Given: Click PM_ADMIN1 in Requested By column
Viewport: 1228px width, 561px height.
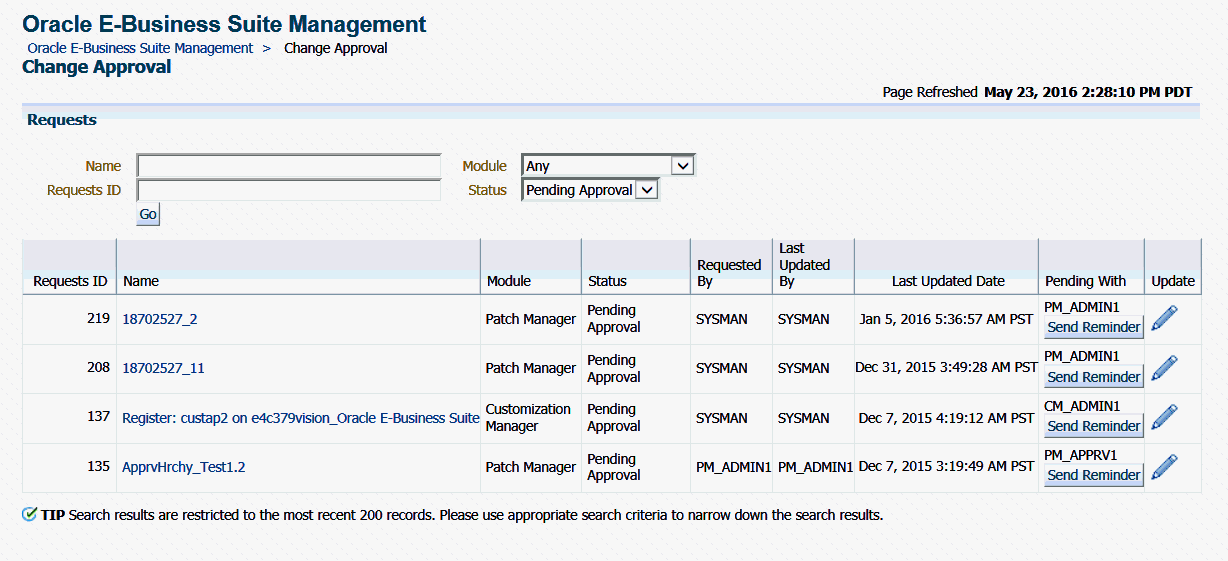Looking at the screenshot, I should point(733,467).
